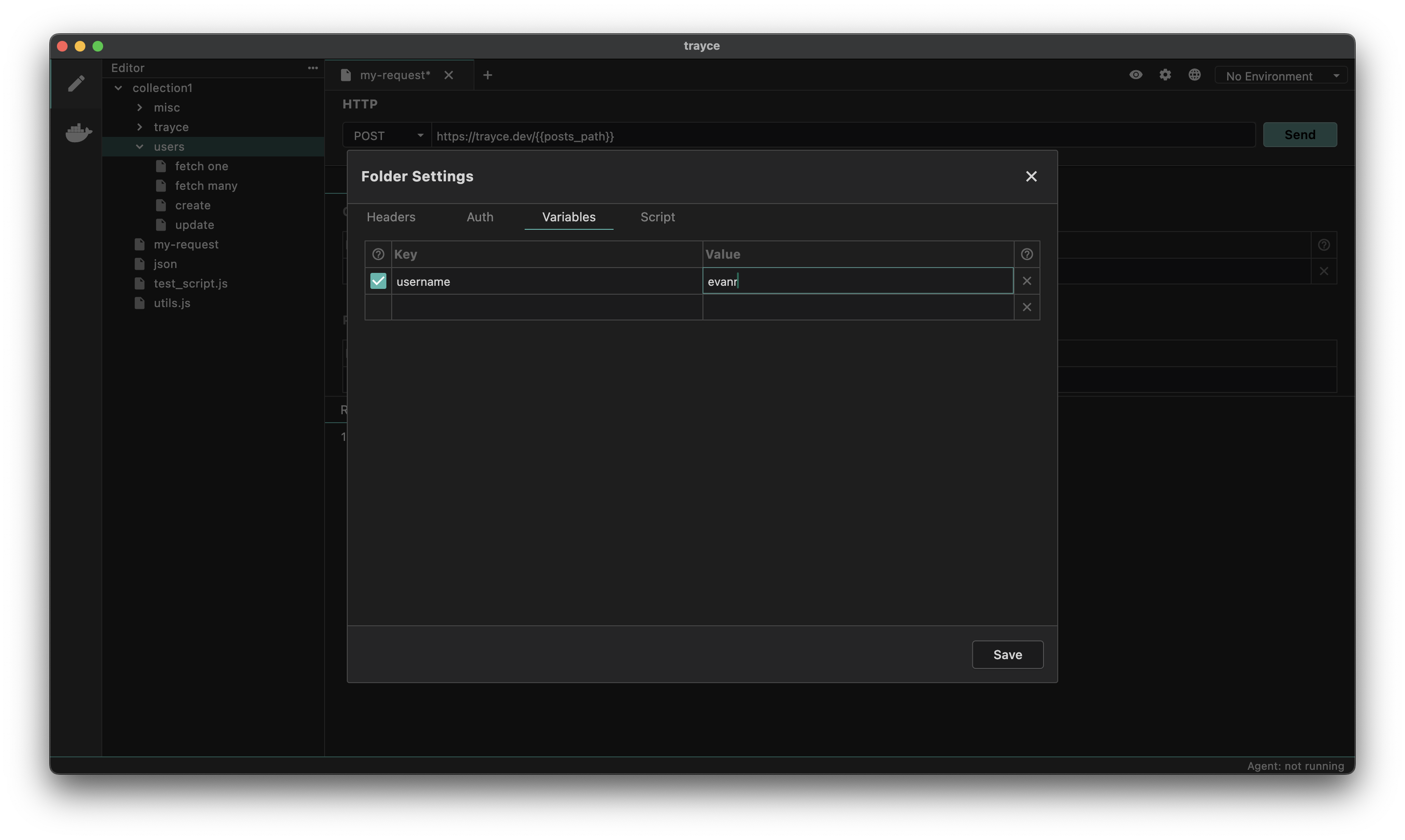Open the settings gear icon
Screen dimensions: 1405x840
tap(1165, 75)
